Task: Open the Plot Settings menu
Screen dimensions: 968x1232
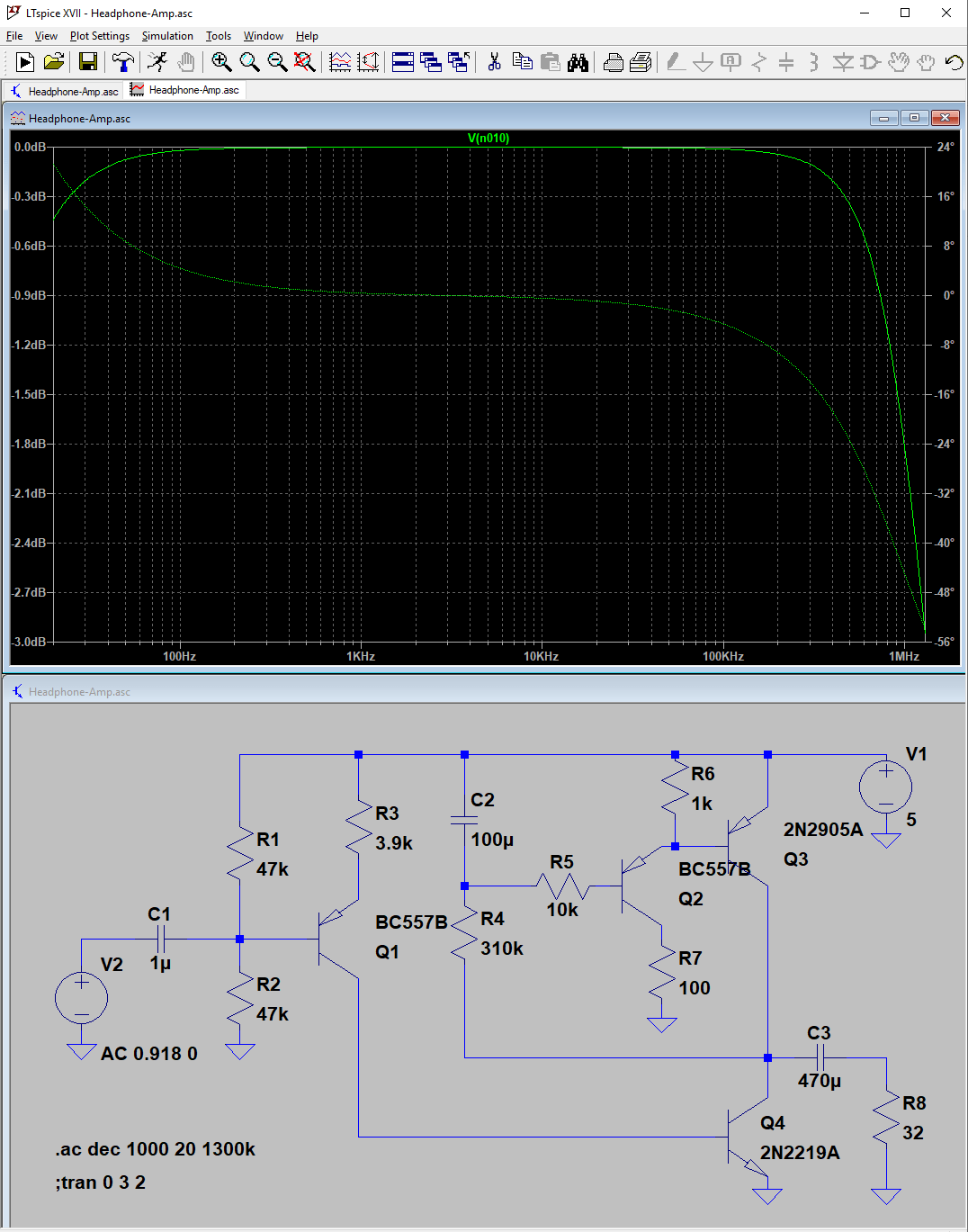Action: coord(99,36)
